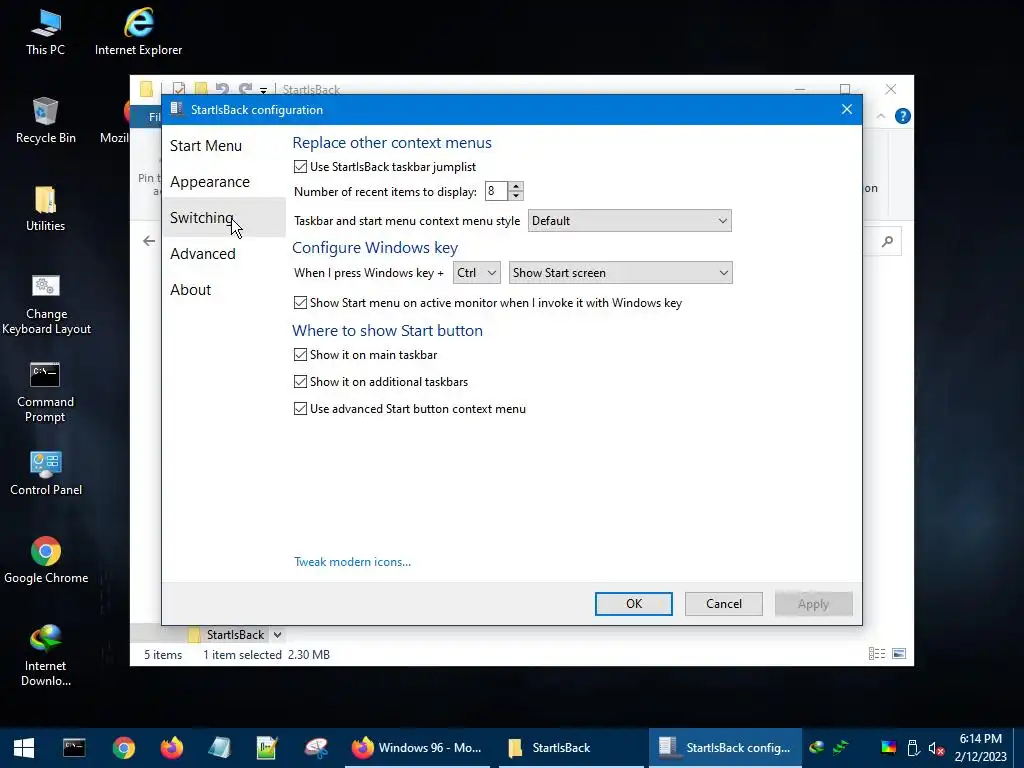Close the StartIsBack configuration dialog

pos(847,109)
